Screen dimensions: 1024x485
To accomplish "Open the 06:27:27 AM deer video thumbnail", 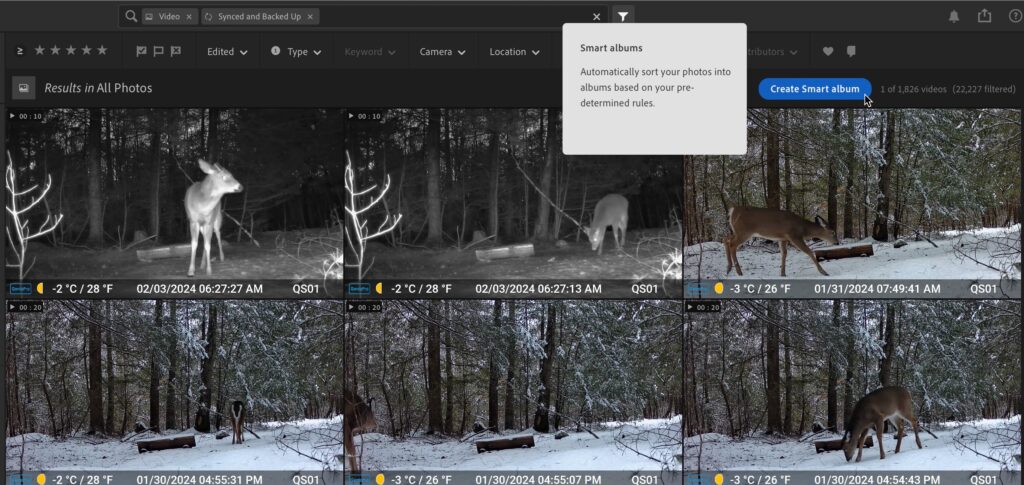I will pos(174,204).
